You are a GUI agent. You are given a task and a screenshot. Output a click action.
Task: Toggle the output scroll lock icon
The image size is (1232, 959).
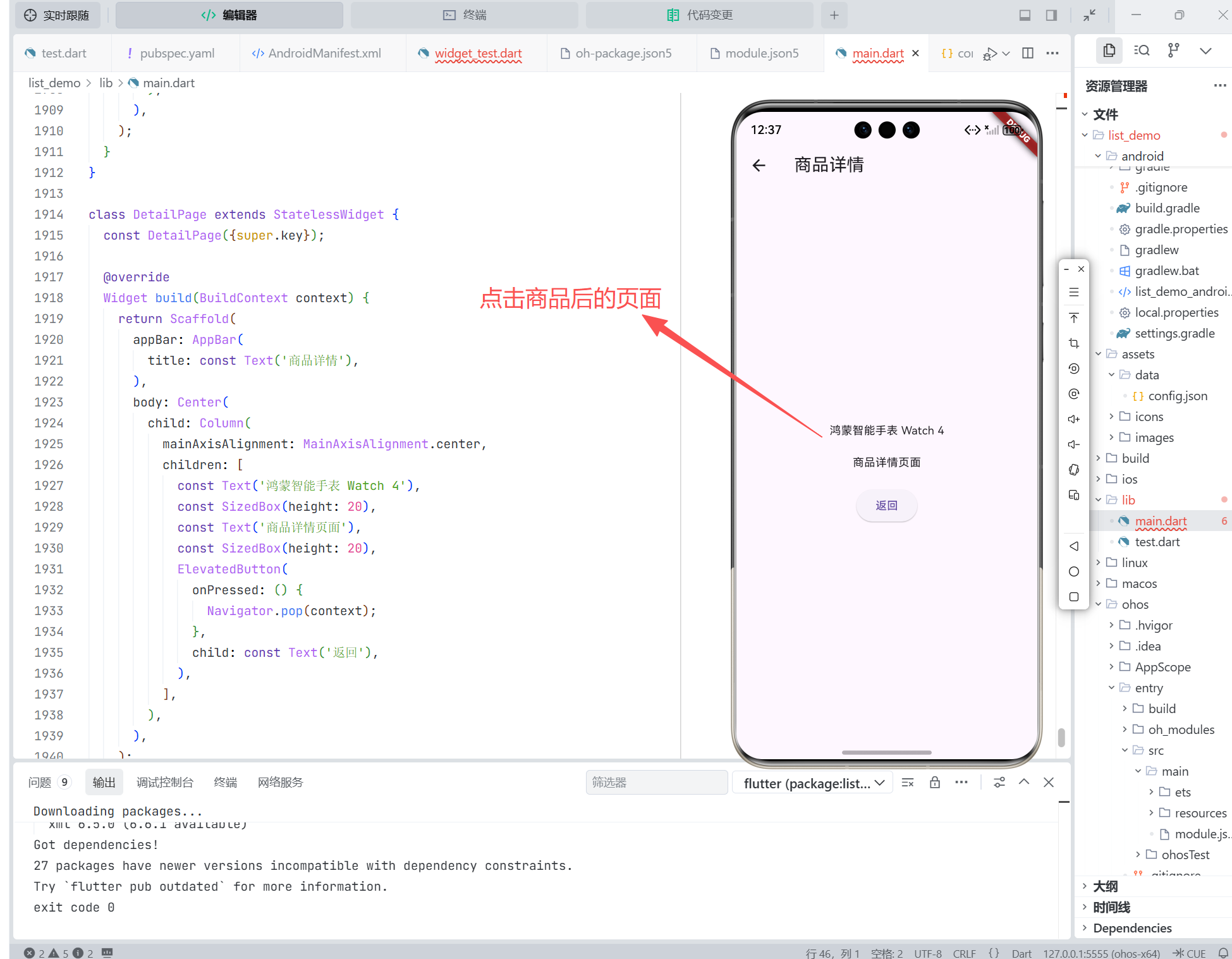(x=935, y=783)
